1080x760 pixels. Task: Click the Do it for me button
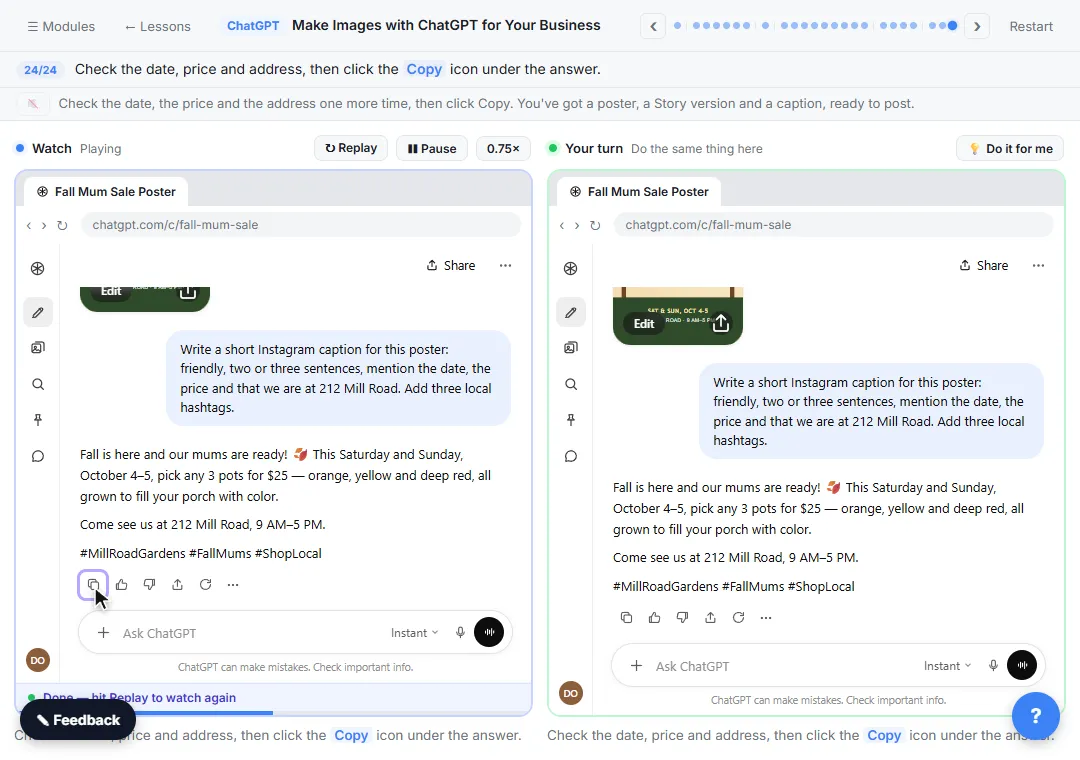coord(1010,148)
